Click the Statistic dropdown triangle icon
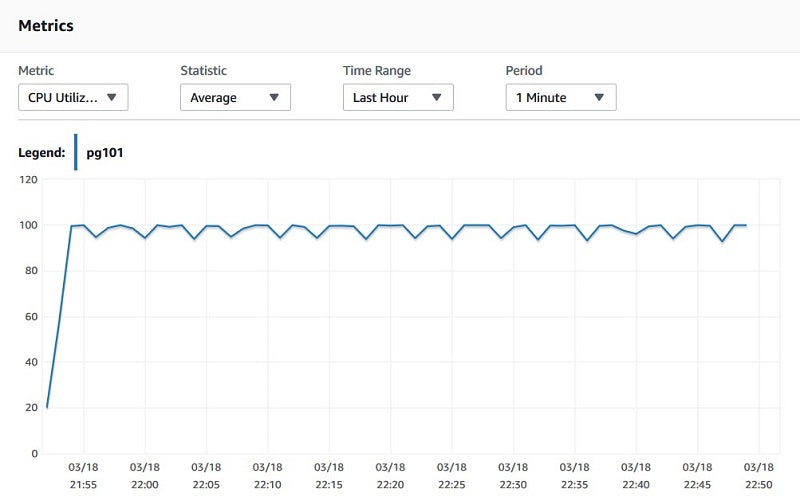The height and width of the screenshot is (500, 800). tap(274, 97)
